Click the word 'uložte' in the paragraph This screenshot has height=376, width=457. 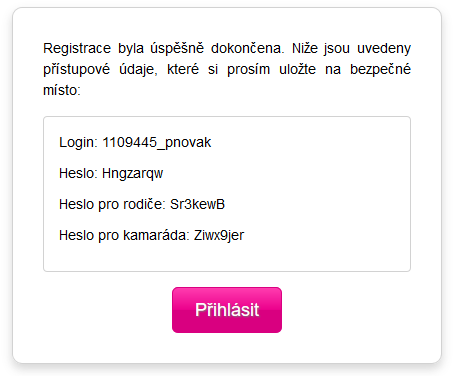[x=297, y=69]
